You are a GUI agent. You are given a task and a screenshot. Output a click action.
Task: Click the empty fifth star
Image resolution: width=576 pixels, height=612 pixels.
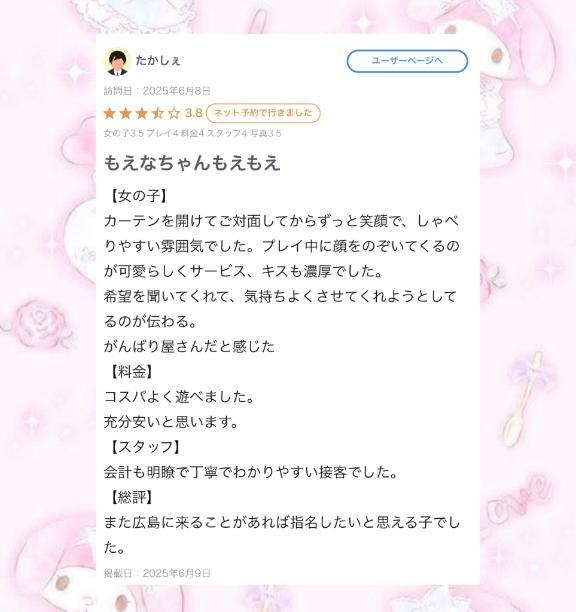pos(174,113)
